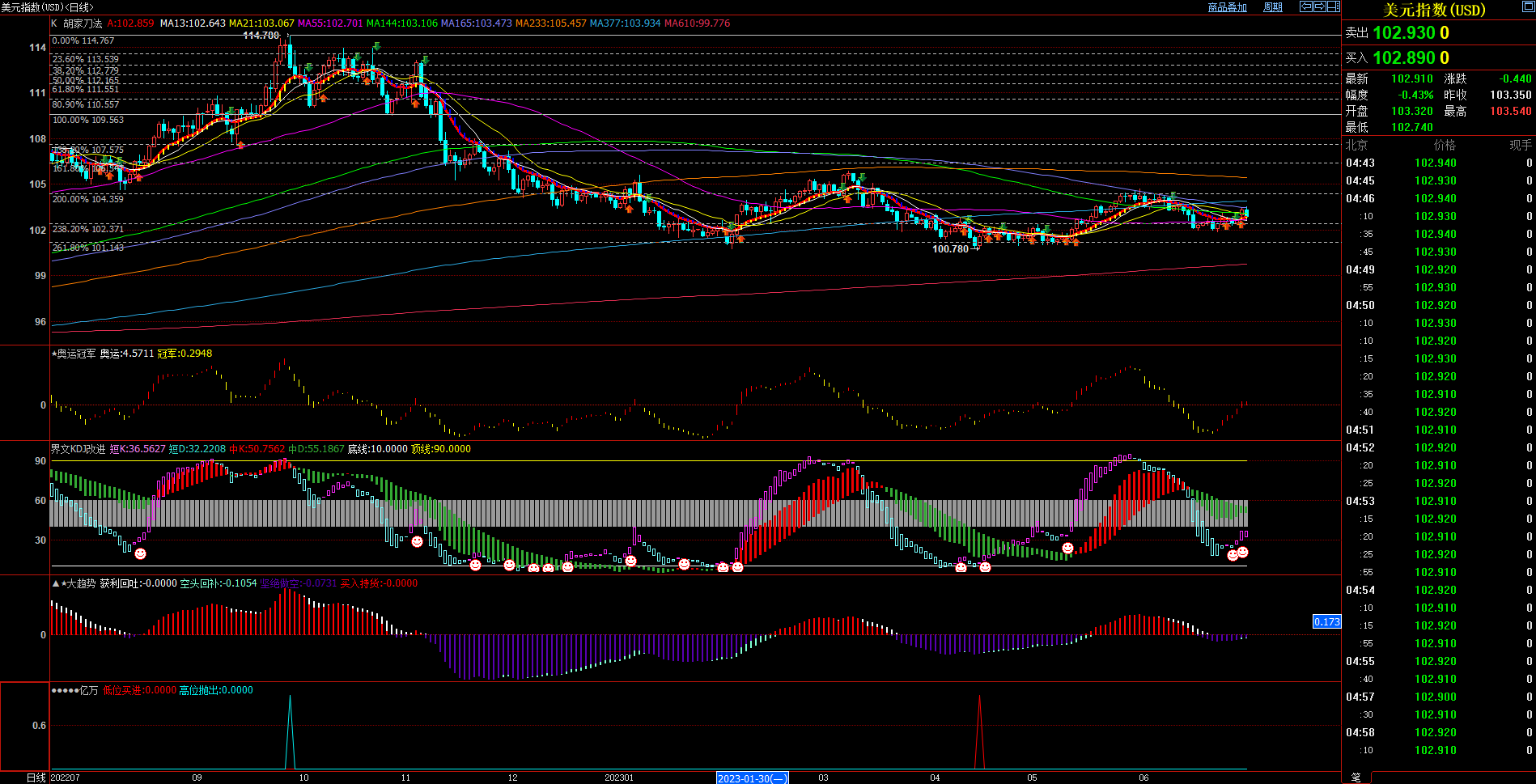The image size is (1536, 784).
Task: Select the 大趋势 indicator title
Action: (x=79, y=583)
